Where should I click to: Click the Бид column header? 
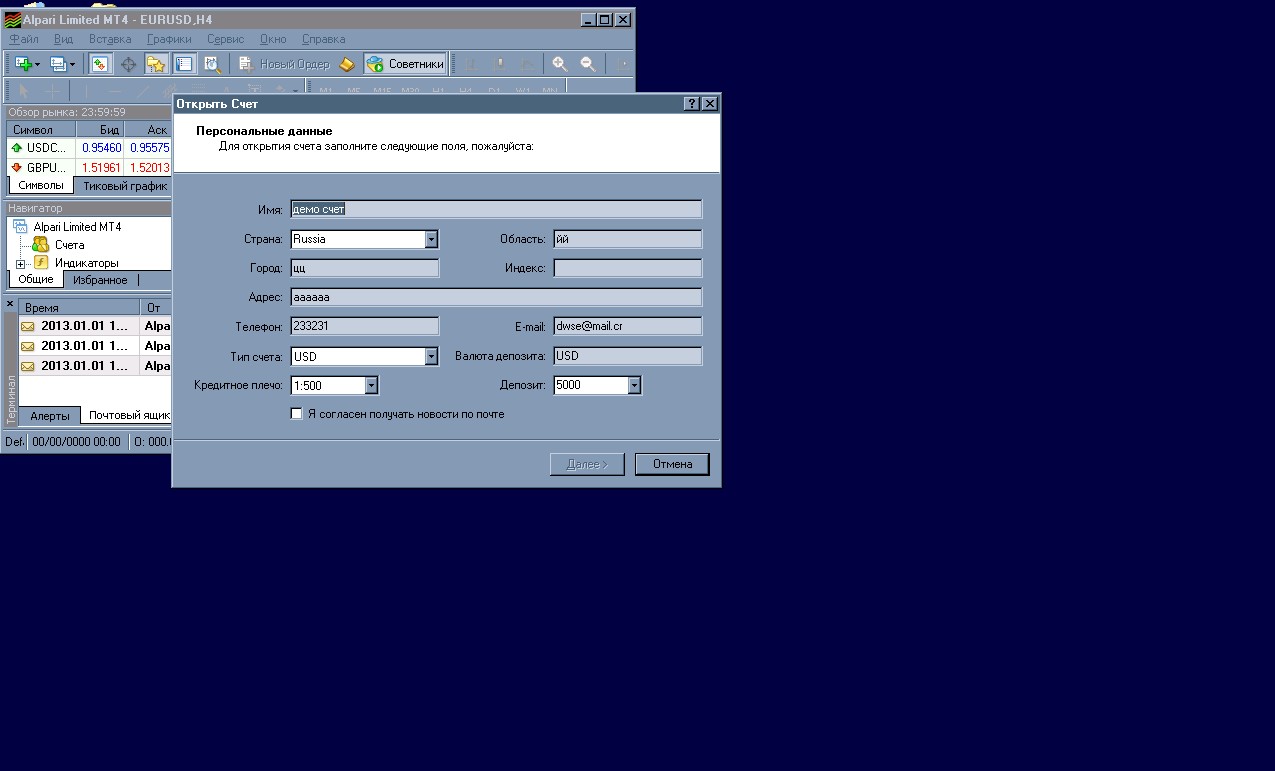pos(100,130)
